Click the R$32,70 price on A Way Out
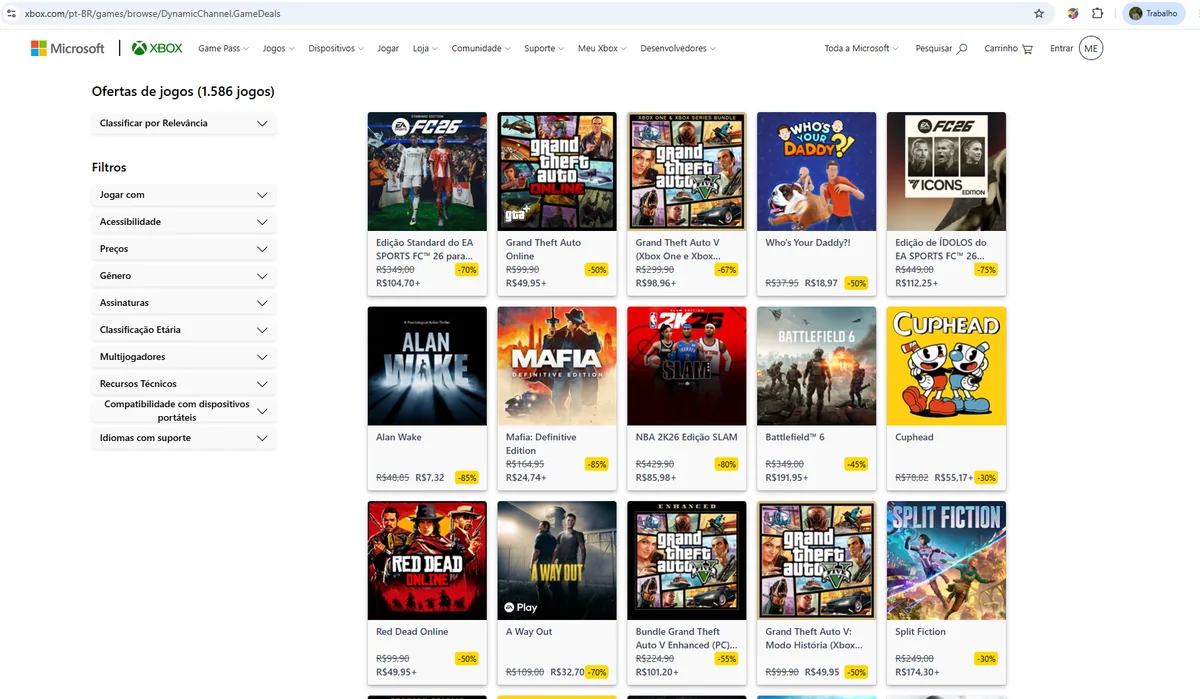This screenshot has width=1200, height=699. (x=567, y=672)
